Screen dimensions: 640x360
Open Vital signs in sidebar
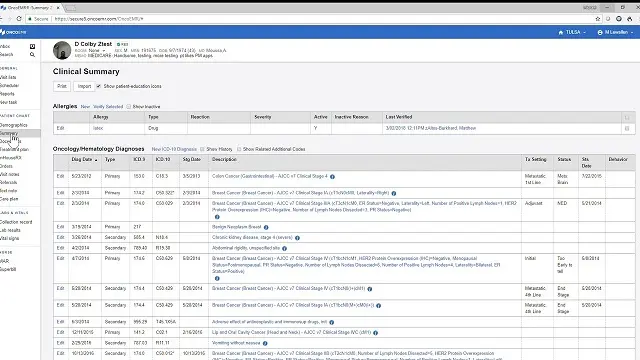click(9, 238)
